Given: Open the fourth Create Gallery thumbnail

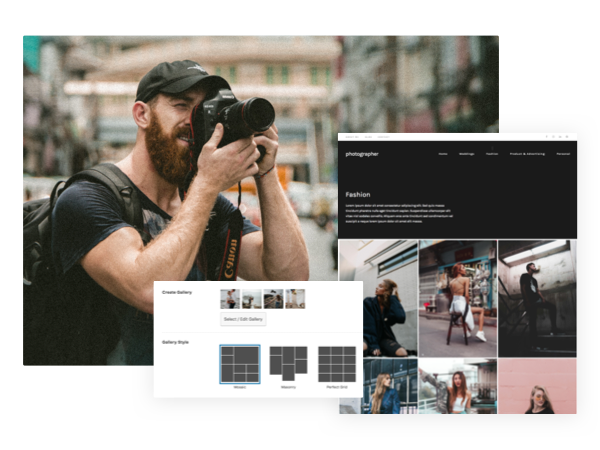Looking at the screenshot, I should (295, 298).
